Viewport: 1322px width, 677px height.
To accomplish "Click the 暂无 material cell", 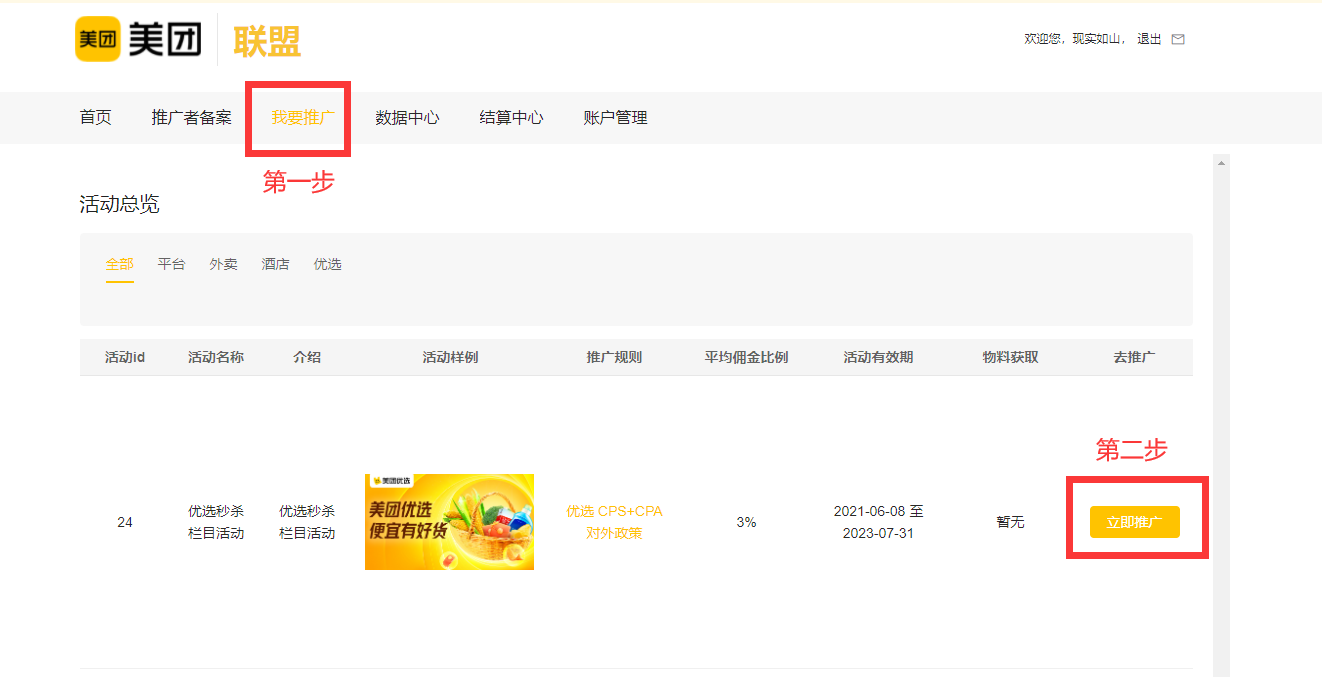I will point(1010,522).
